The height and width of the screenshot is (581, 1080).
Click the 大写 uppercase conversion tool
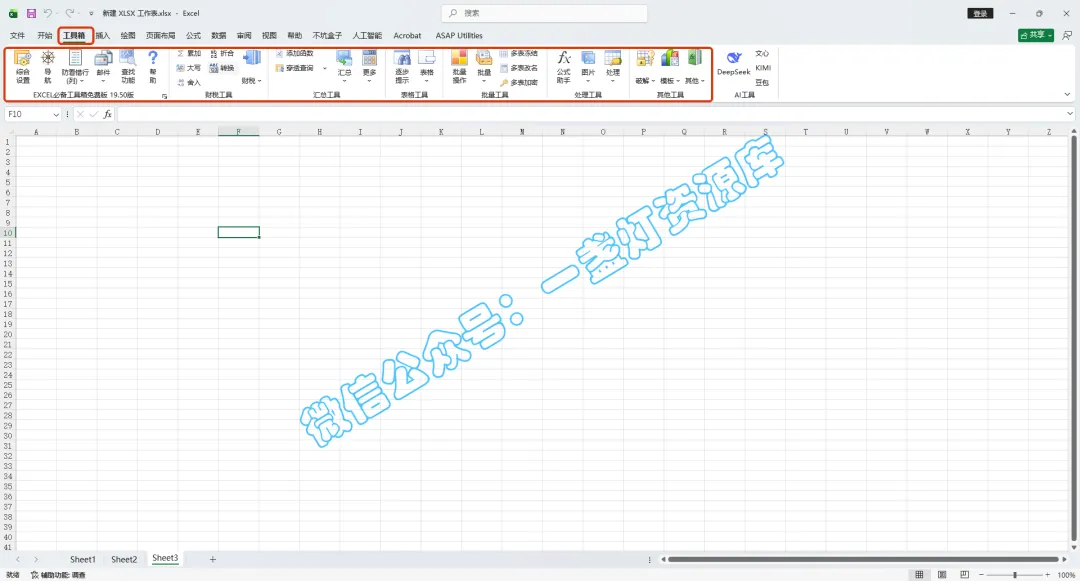pos(189,67)
